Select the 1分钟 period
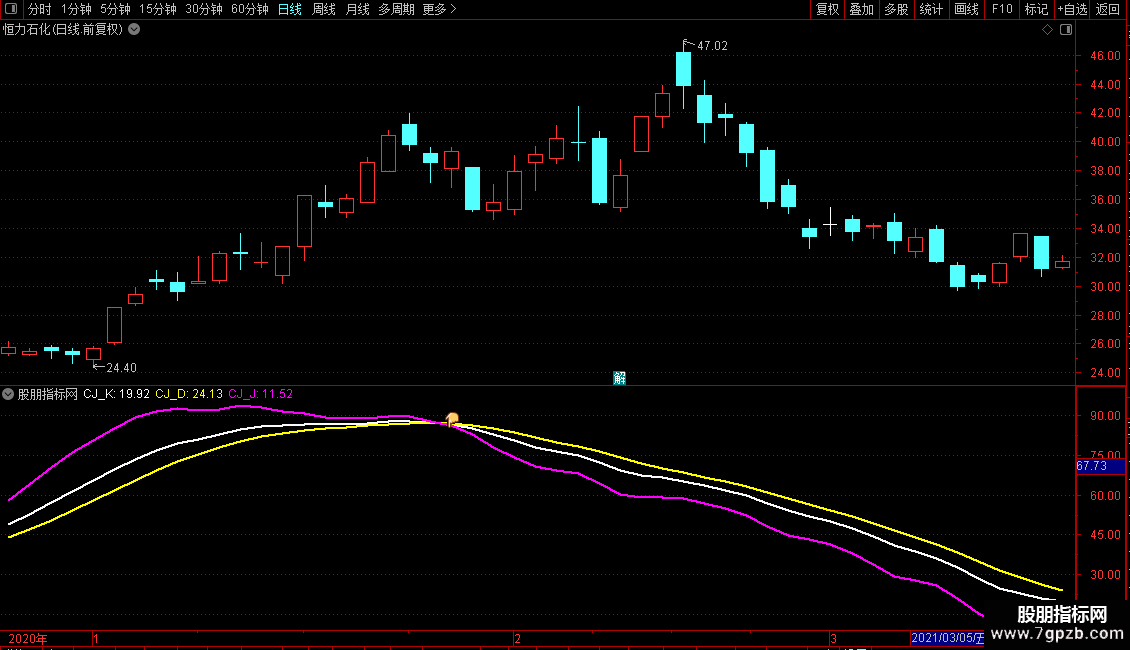This screenshot has height=650, width=1130. pyautogui.click(x=76, y=9)
